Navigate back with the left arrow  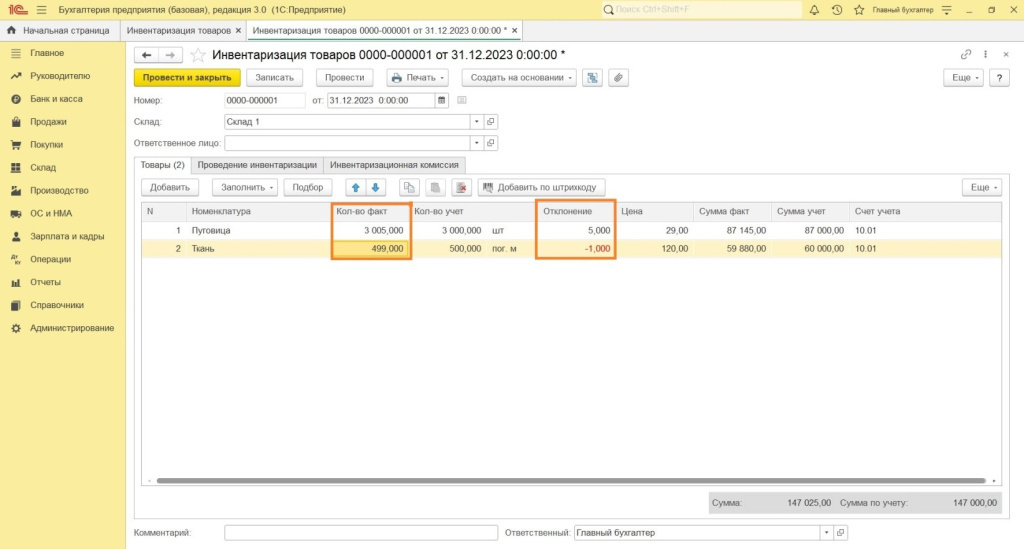click(147, 54)
